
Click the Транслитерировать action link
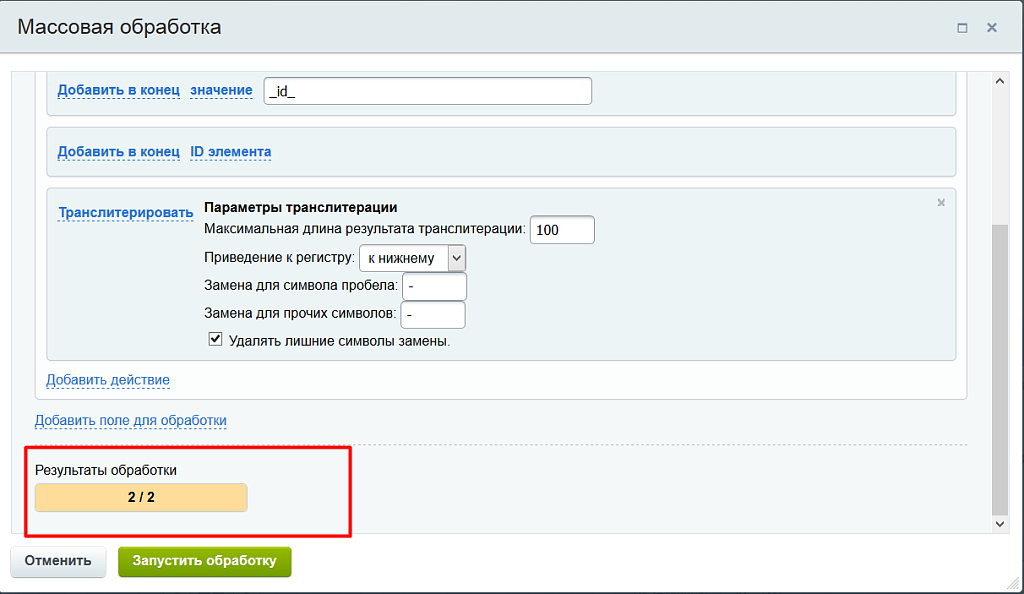tap(125, 212)
